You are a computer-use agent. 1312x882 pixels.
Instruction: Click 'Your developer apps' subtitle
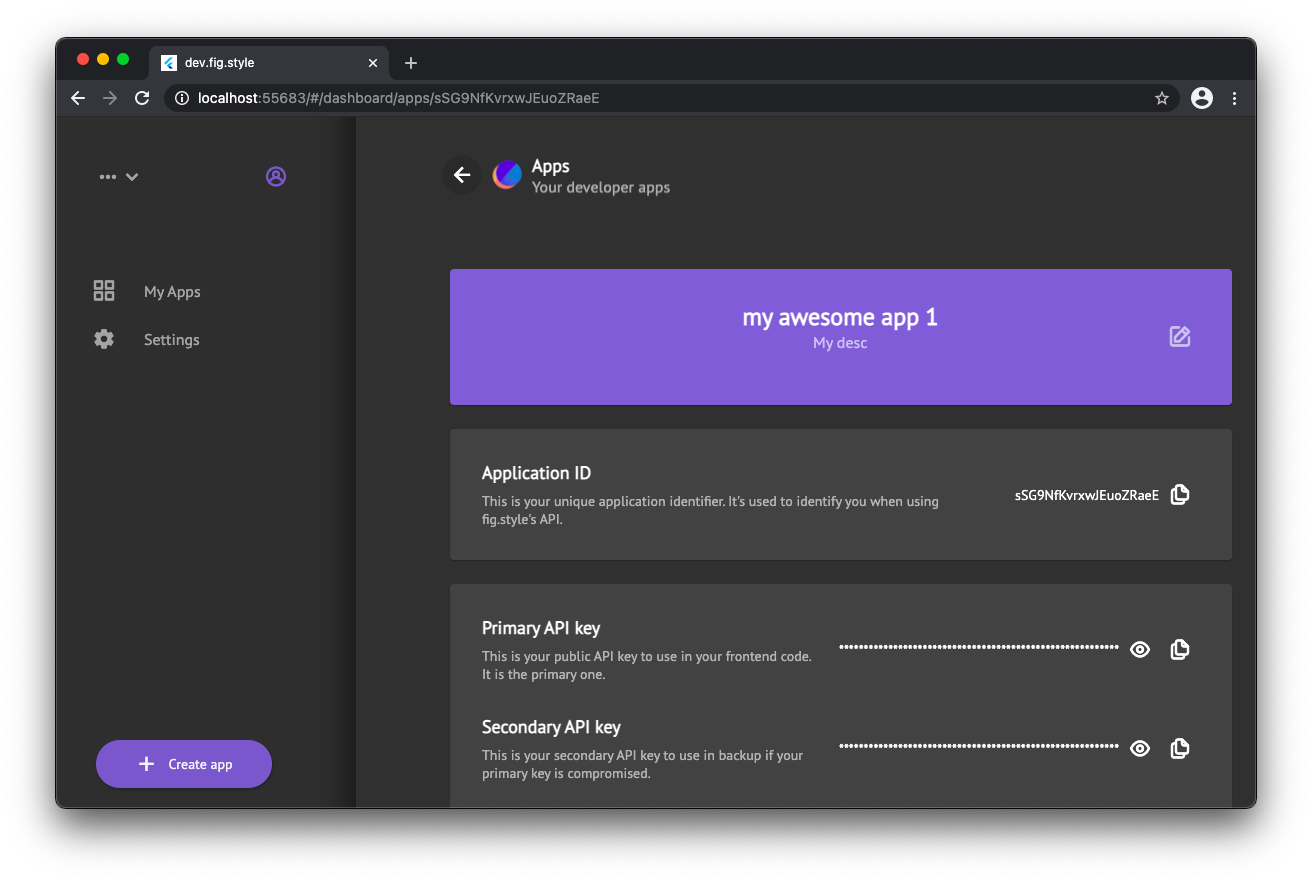tap(601, 187)
